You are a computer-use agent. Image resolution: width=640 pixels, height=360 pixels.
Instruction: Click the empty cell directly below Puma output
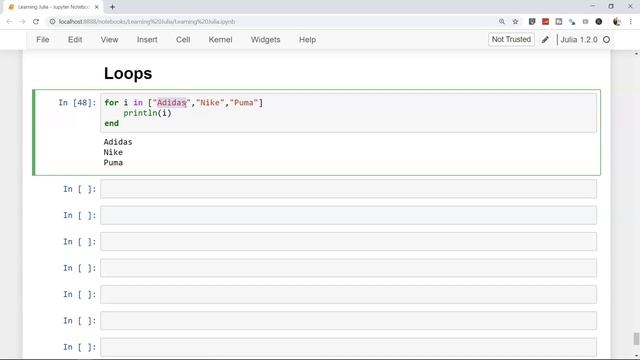pyautogui.click(x=349, y=189)
